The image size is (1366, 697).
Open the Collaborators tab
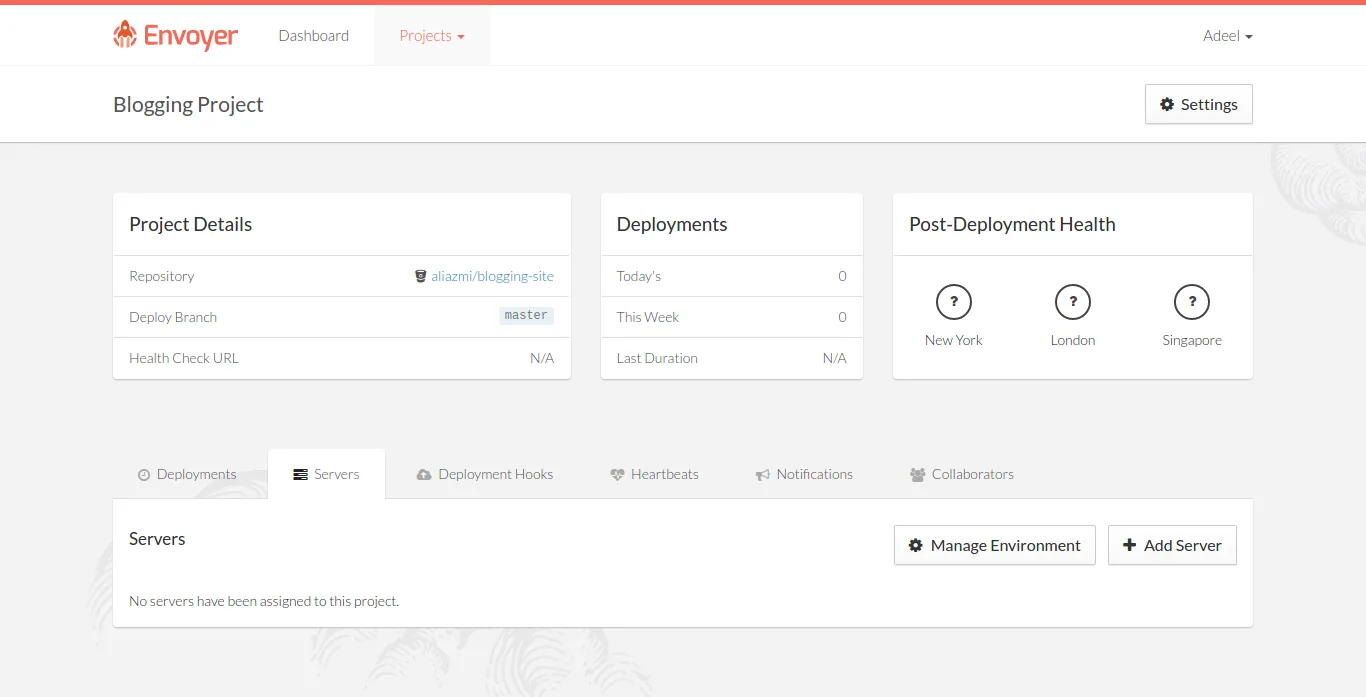click(x=962, y=474)
